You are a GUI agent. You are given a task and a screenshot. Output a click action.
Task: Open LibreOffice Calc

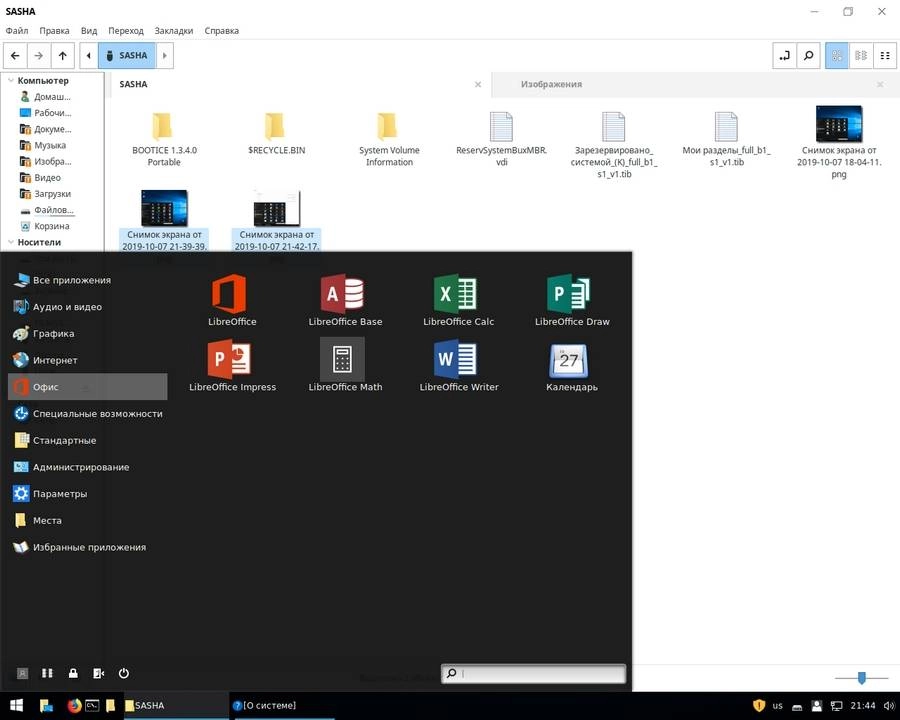[458, 300]
